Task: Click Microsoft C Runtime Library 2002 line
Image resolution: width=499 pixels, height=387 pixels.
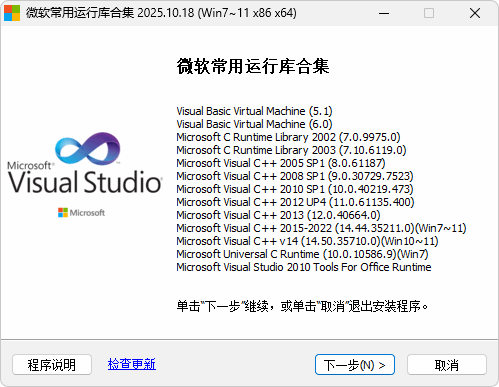Action: tap(288, 137)
